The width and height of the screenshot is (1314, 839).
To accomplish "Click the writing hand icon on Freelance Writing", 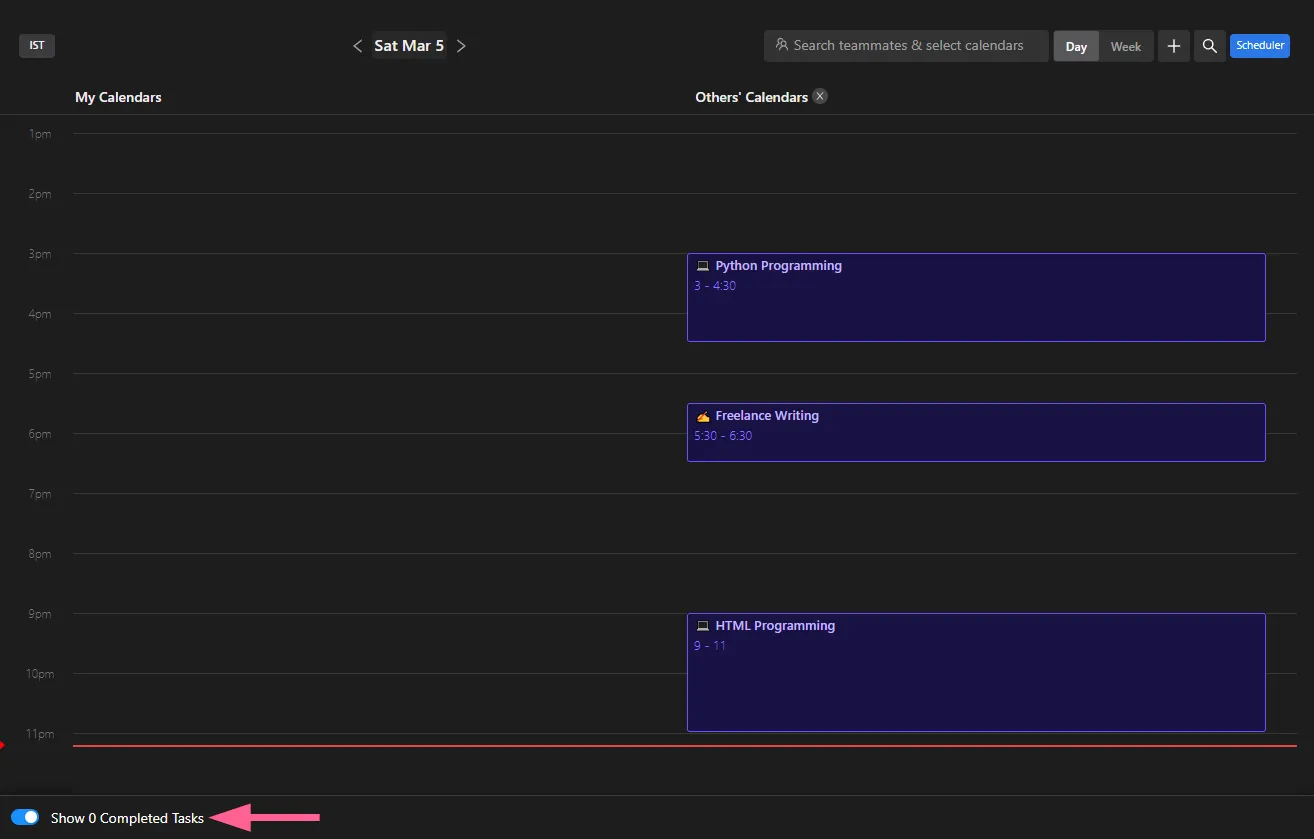I will click(x=703, y=416).
